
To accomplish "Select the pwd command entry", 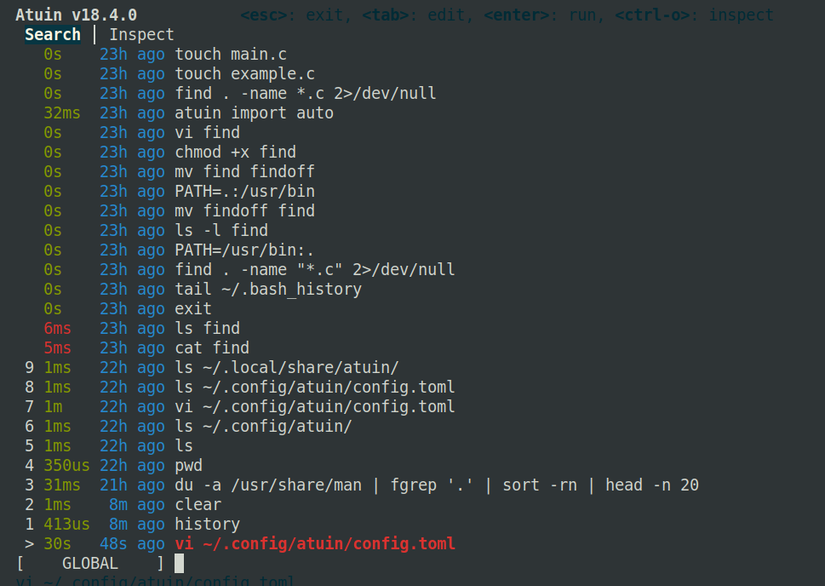I will pos(190,465).
